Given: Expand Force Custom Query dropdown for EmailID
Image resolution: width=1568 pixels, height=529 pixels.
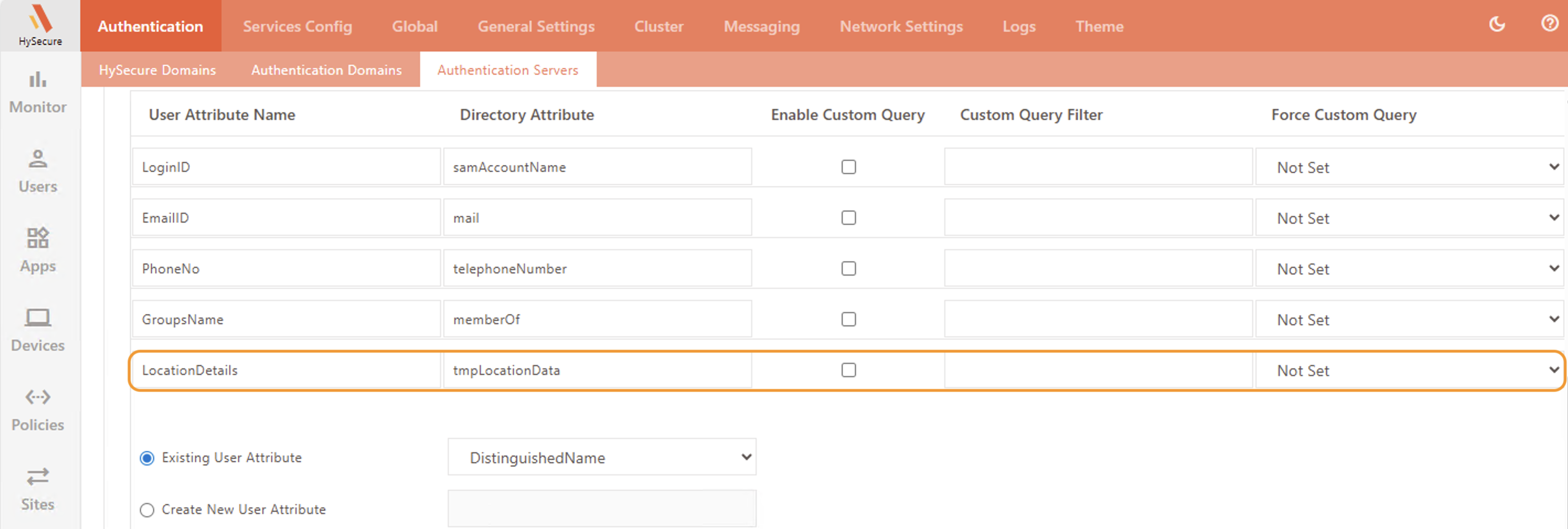Looking at the screenshot, I should point(1408,218).
